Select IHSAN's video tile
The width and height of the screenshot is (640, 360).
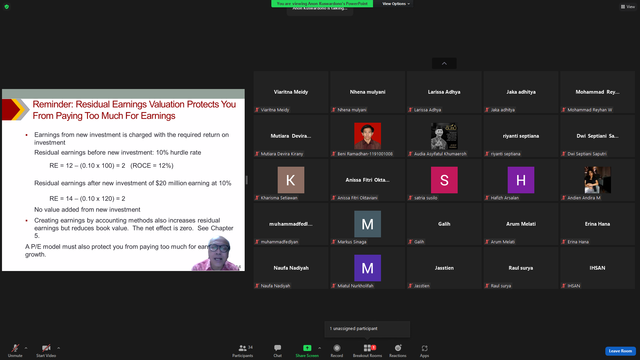pos(598,269)
